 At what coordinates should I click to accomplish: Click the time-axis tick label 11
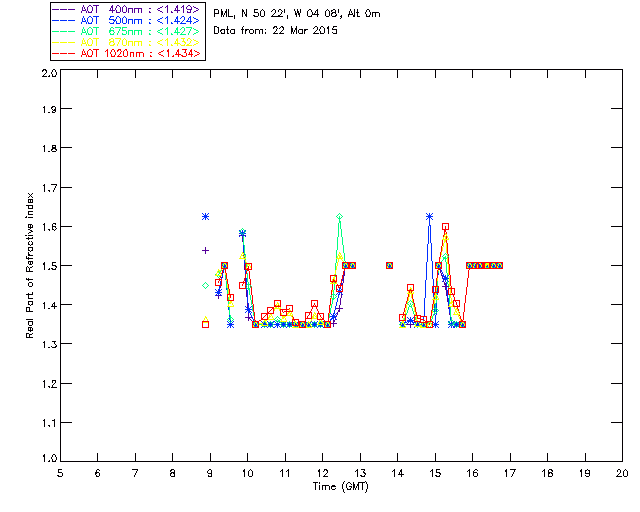(x=285, y=473)
